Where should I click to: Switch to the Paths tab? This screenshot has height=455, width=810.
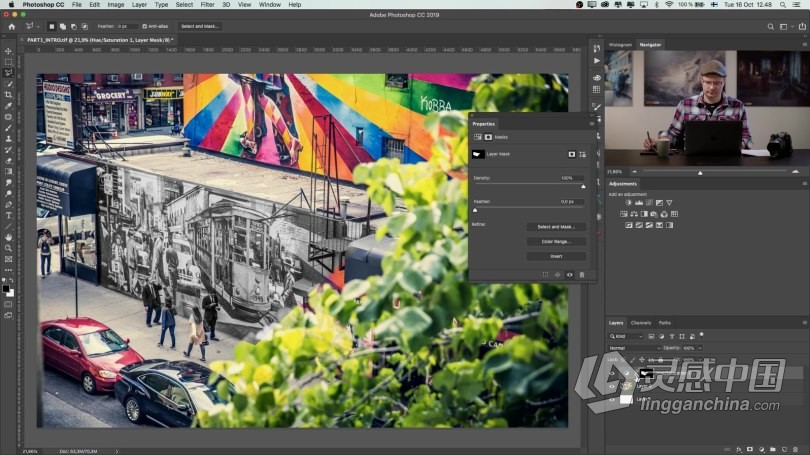click(x=664, y=323)
